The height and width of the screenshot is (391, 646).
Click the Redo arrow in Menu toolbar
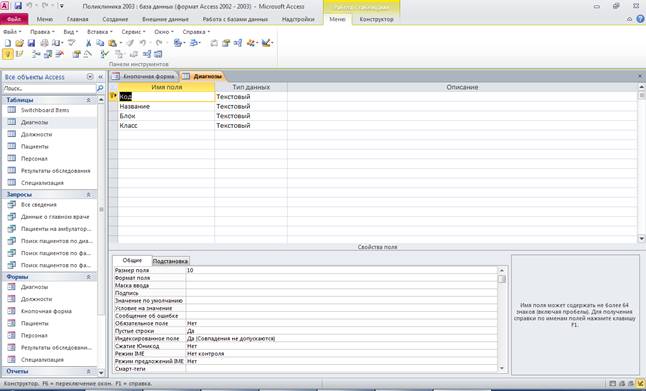click(x=159, y=43)
